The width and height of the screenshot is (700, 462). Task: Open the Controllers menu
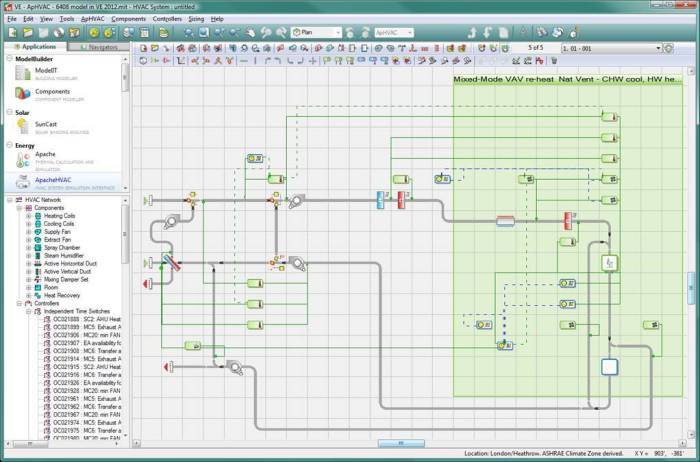(167, 19)
